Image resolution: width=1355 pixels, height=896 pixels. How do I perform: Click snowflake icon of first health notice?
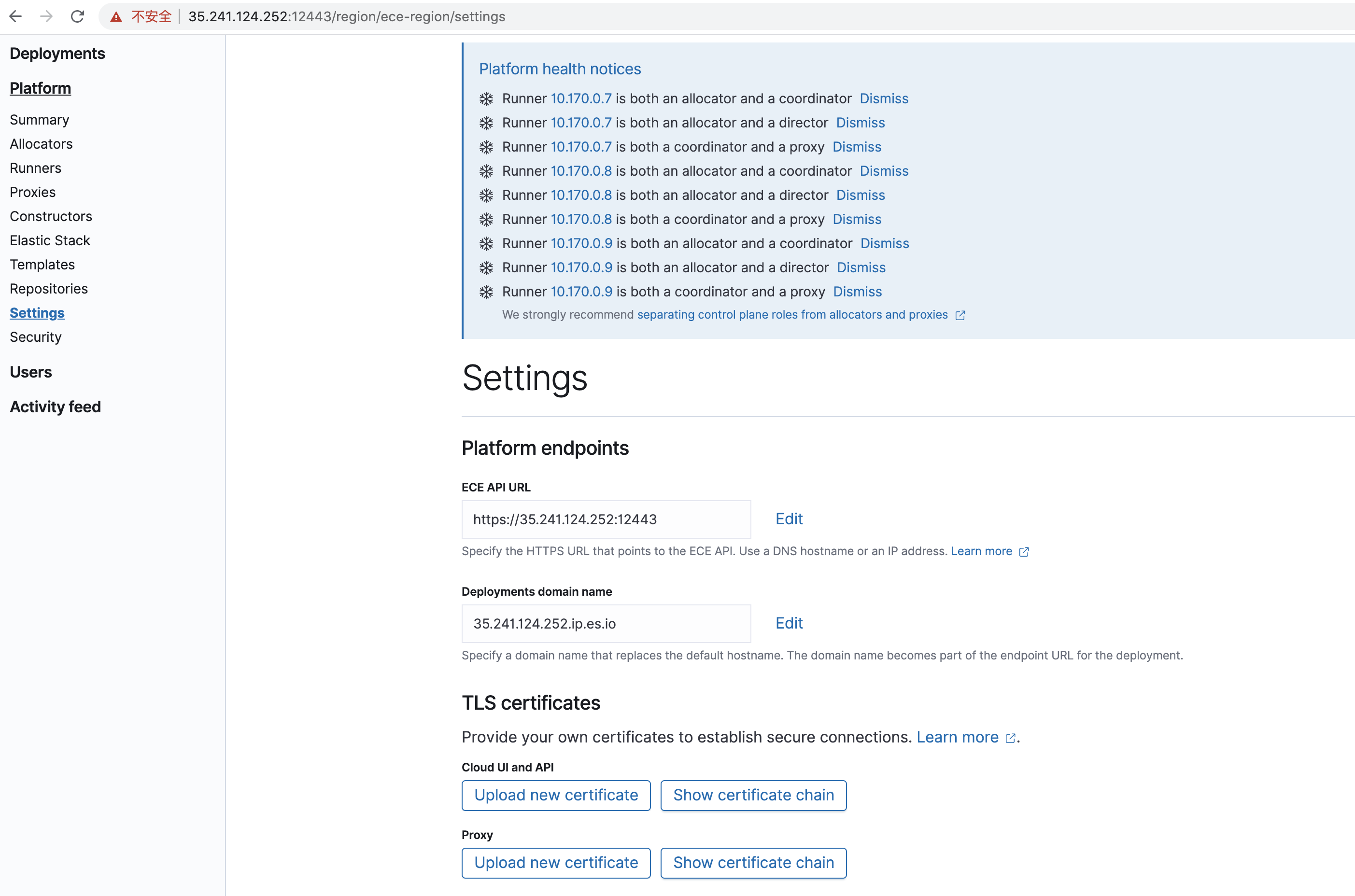click(x=486, y=99)
